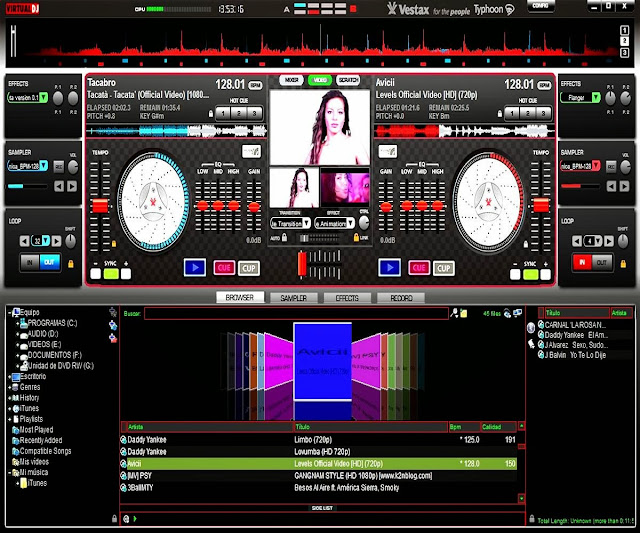Open video Transition dropdown

pos(307,223)
